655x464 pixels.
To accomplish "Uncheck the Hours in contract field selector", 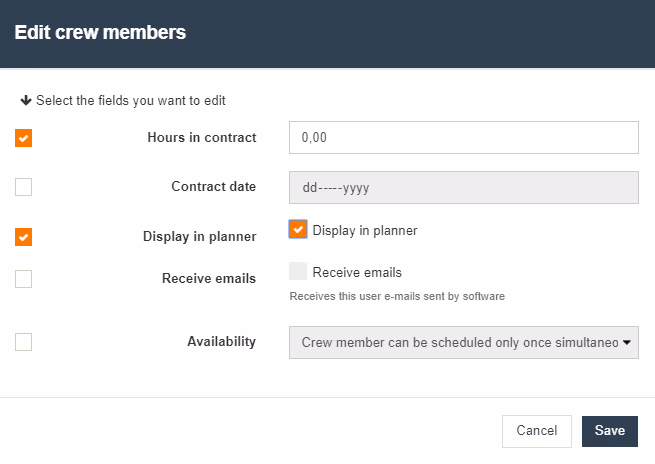I will point(23,138).
